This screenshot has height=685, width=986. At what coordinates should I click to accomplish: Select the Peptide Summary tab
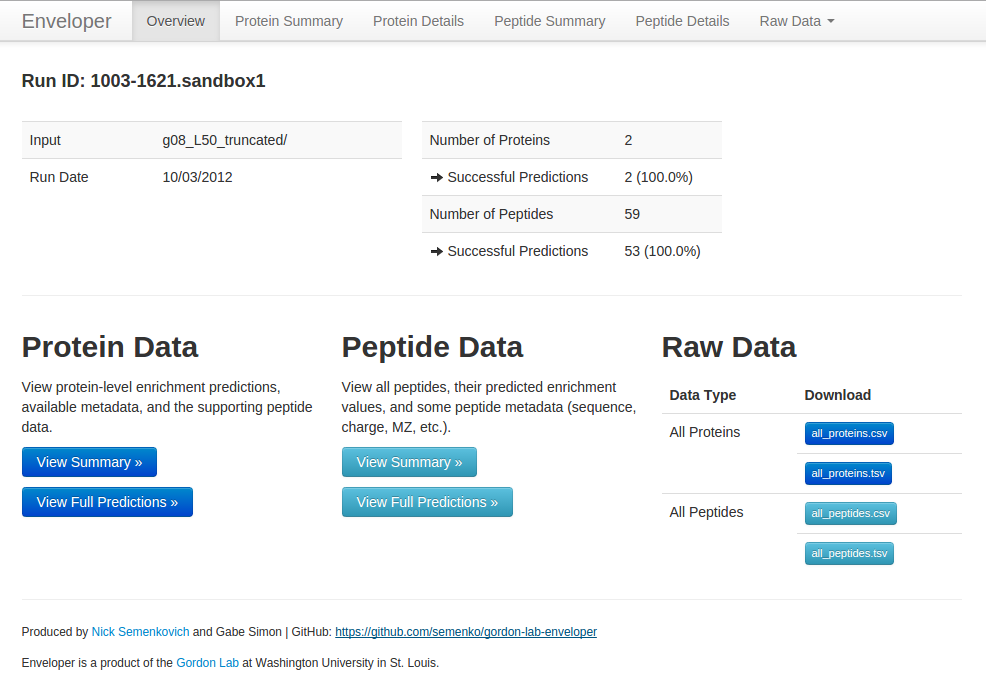point(549,21)
